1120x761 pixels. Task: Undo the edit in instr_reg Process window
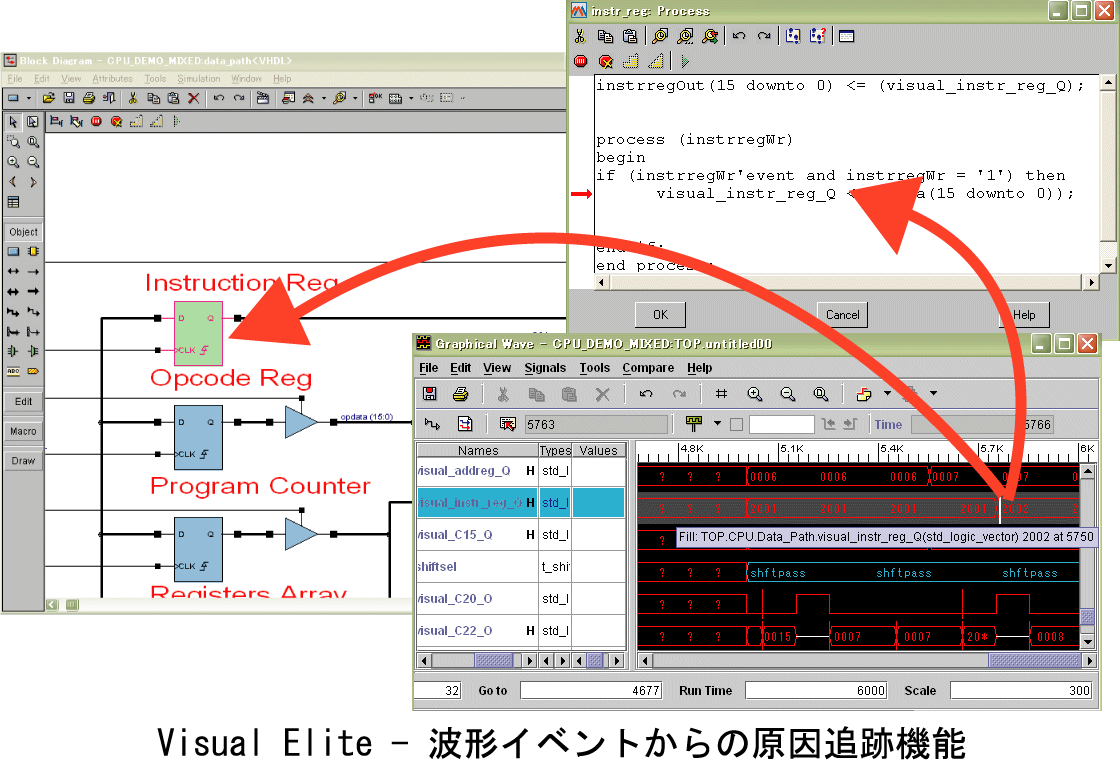coord(739,36)
